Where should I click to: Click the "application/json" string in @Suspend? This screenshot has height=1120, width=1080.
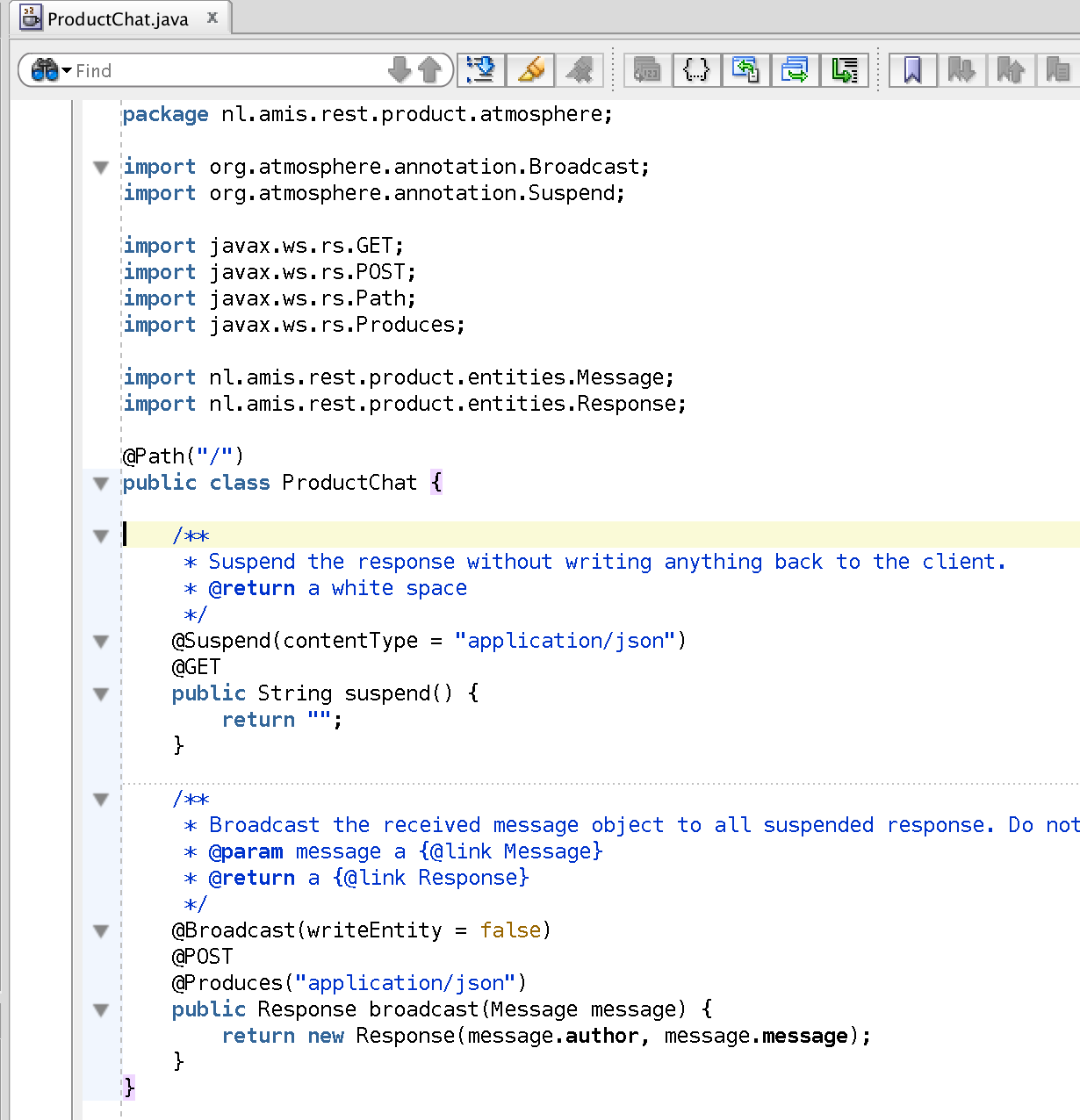pyautogui.click(x=565, y=641)
